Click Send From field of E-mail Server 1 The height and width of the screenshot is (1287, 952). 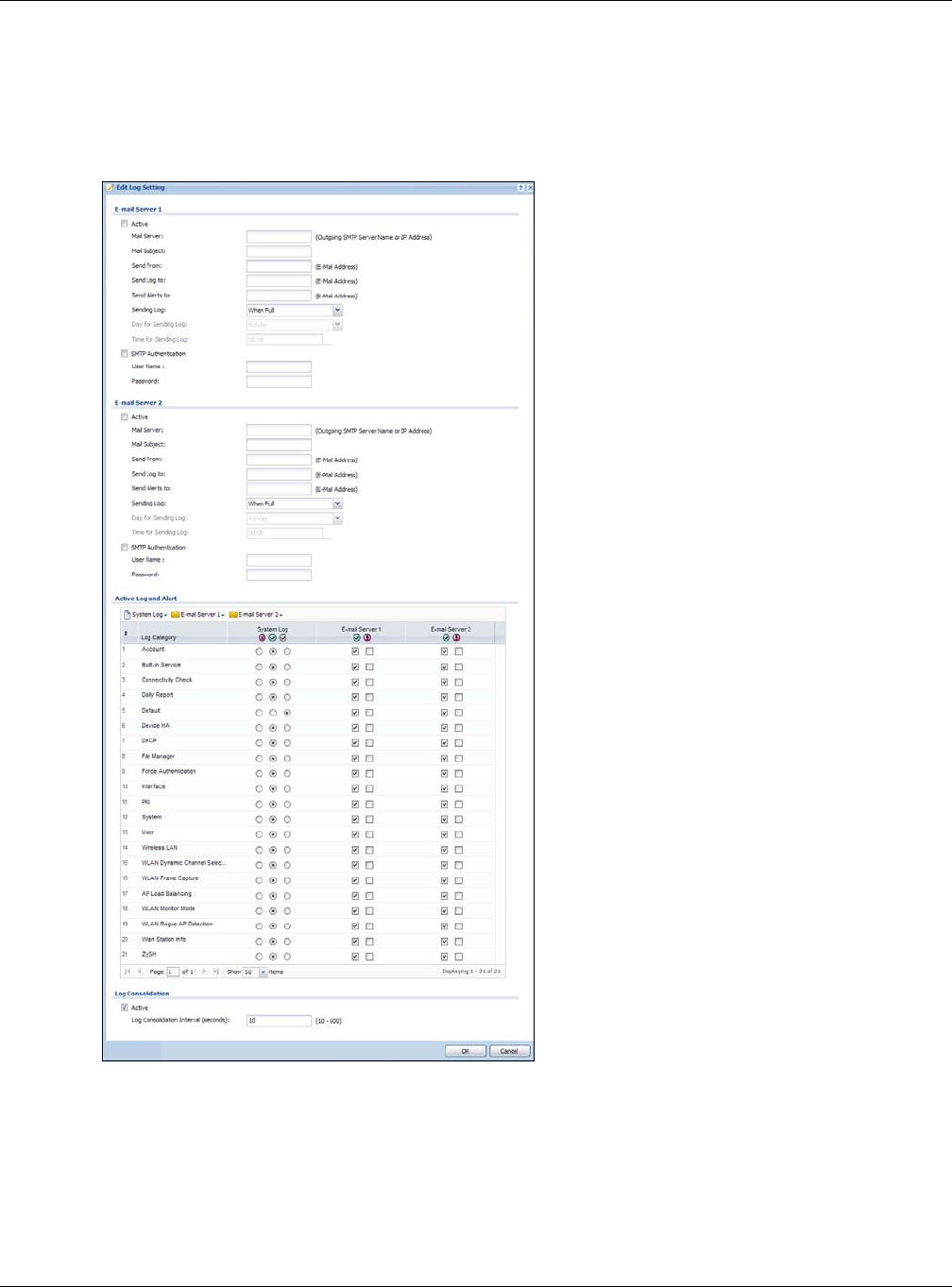click(x=279, y=266)
